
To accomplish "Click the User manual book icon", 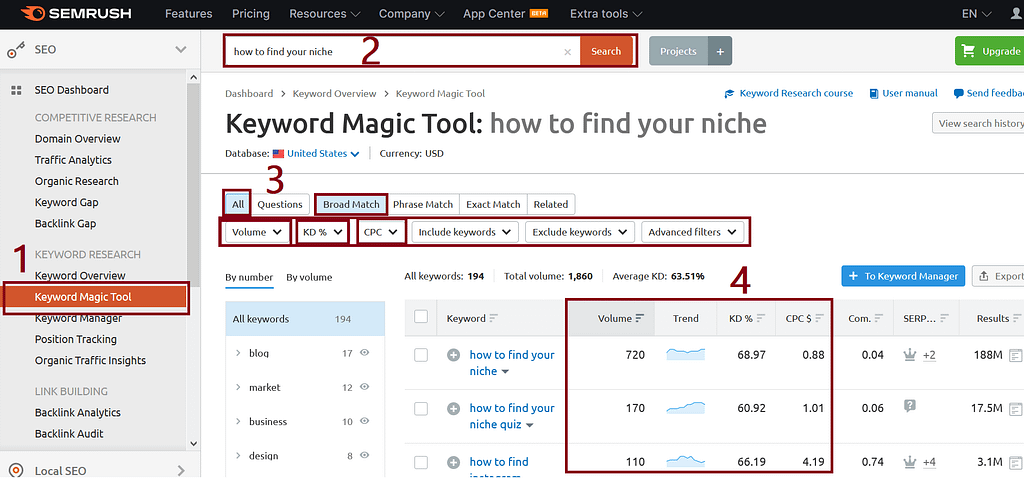I will pos(874,94).
